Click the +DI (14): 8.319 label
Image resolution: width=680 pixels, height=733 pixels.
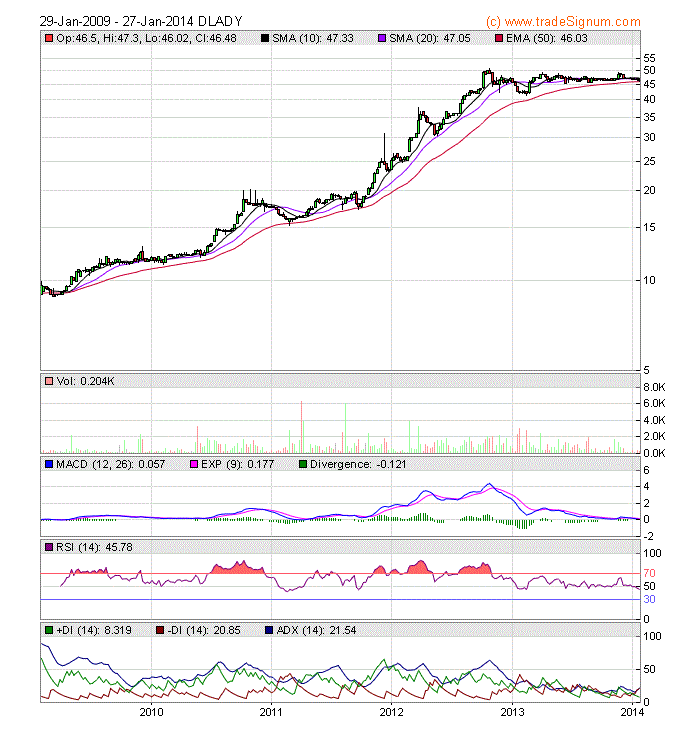click(x=94, y=630)
